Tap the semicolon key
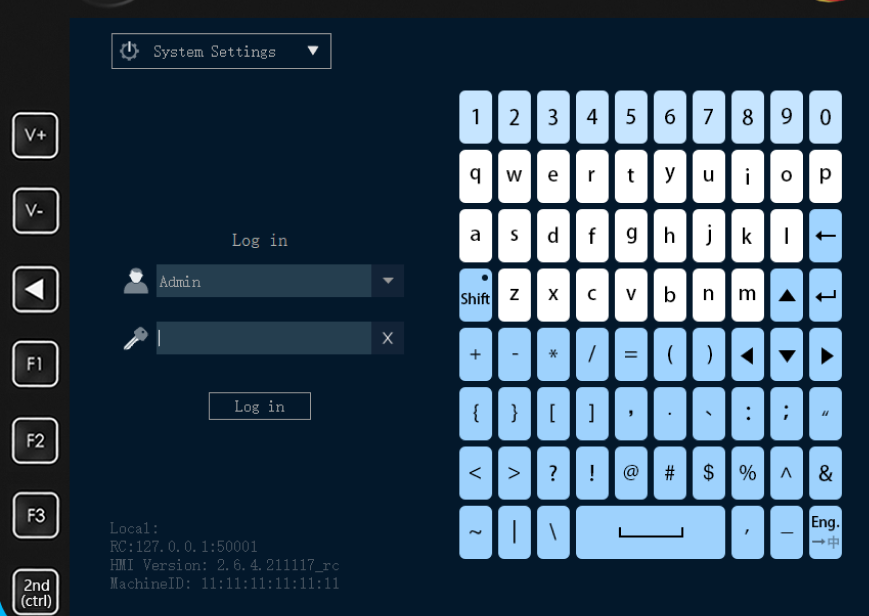The height and width of the screenshot is (616, 869). point(786,414)
